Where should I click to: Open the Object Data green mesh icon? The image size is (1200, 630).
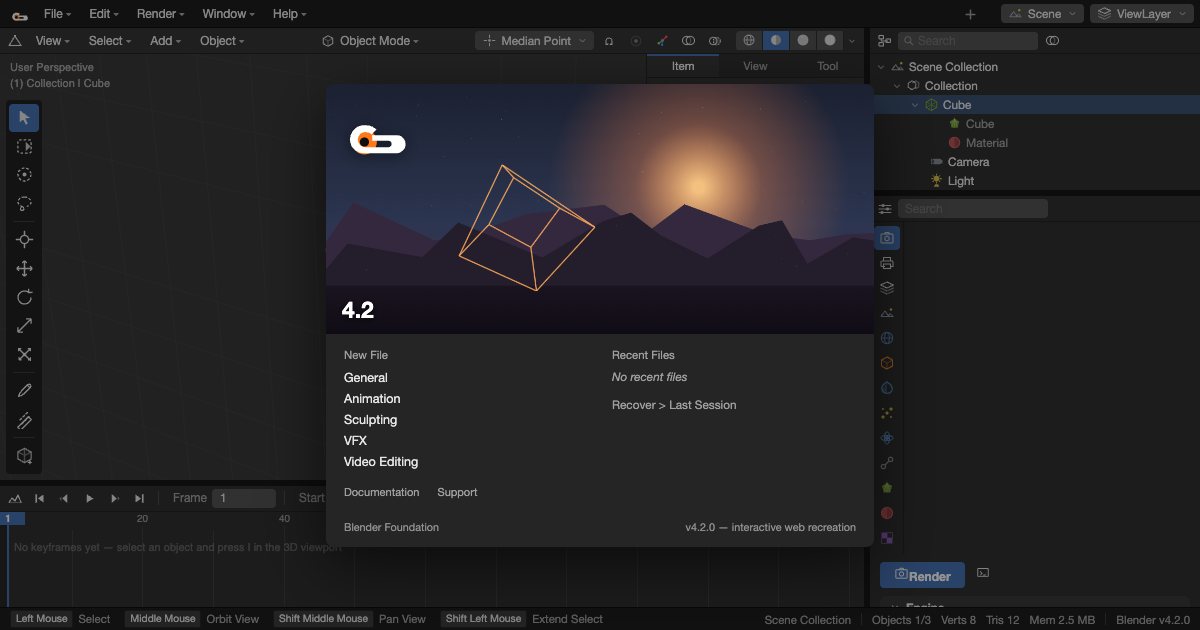coord(887,488)
